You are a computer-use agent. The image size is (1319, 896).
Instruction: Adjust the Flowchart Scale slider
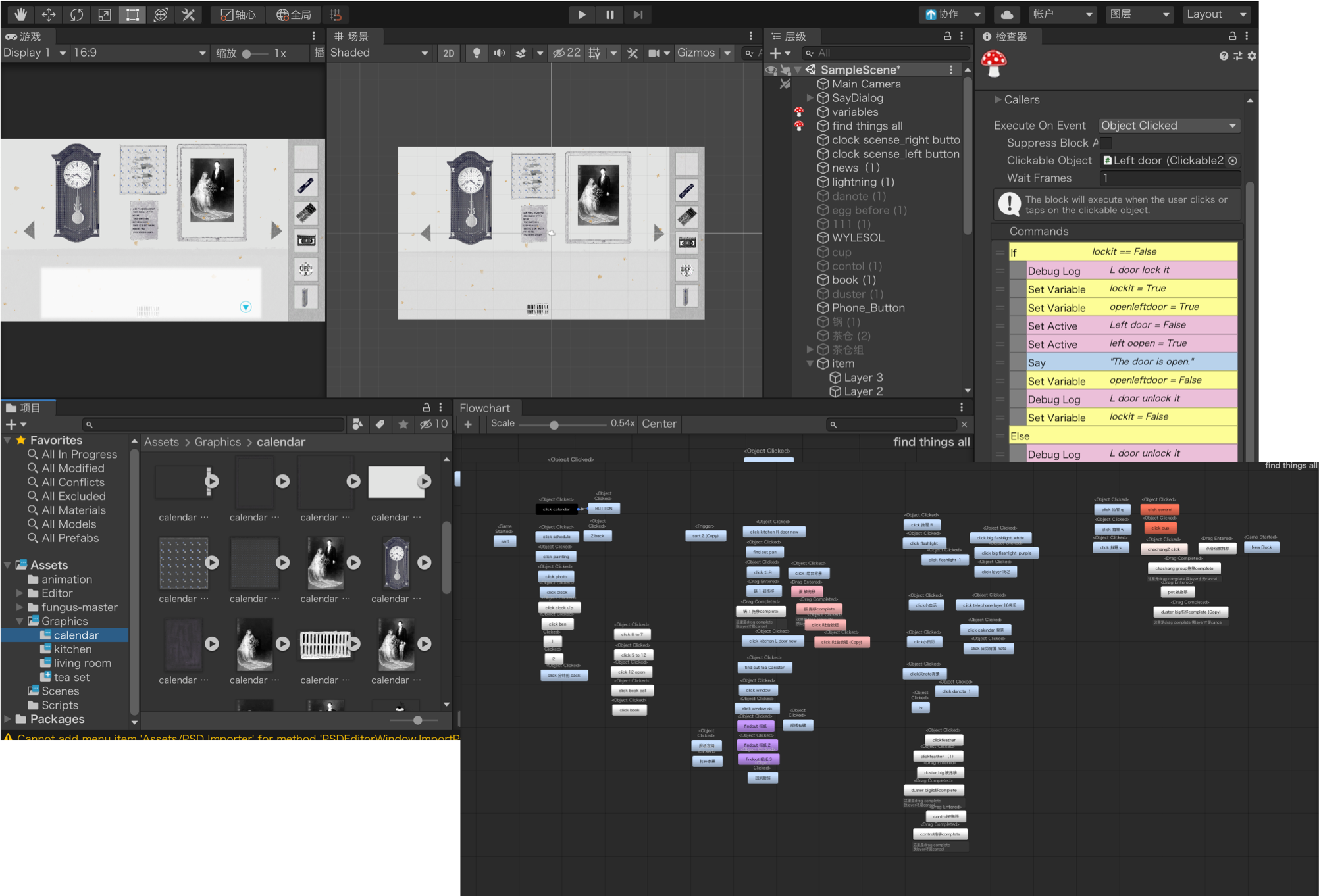point(554,425)
